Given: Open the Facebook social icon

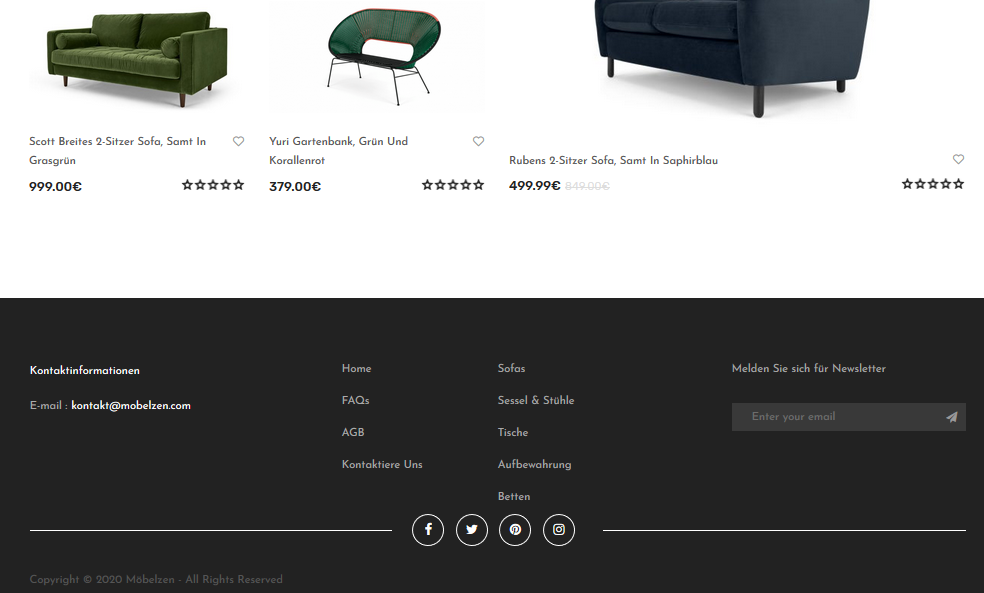Looking at the screenshot, I should (428, 530).
